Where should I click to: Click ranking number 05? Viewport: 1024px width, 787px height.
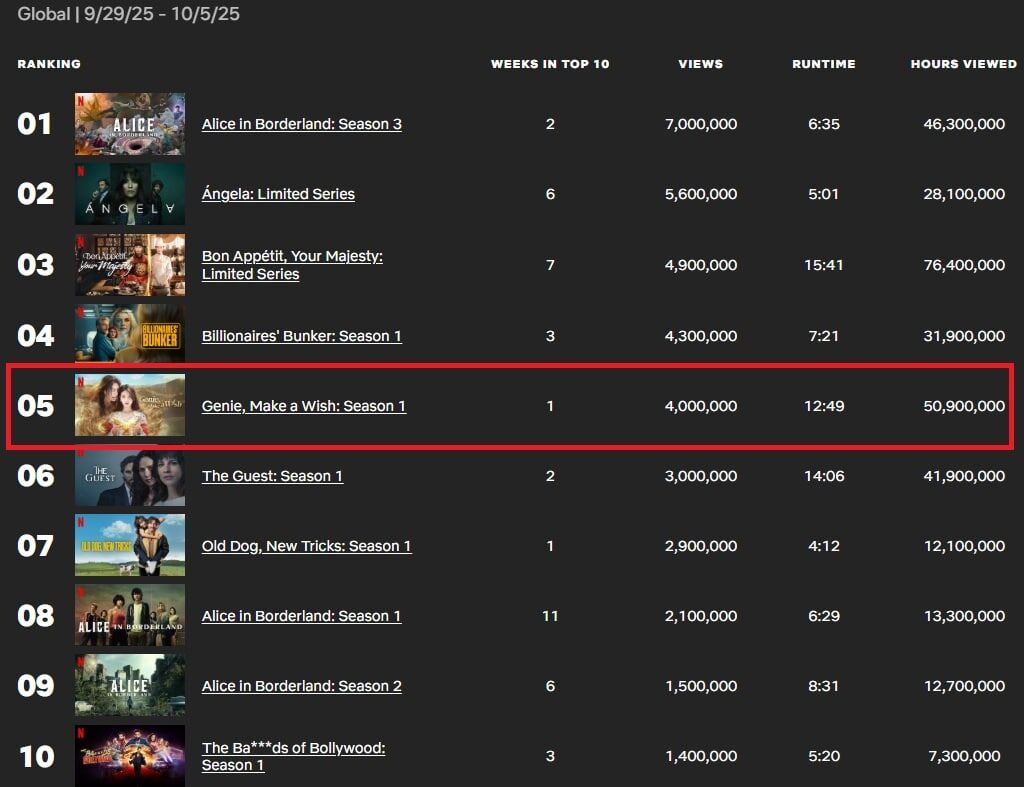click(35, 406)
